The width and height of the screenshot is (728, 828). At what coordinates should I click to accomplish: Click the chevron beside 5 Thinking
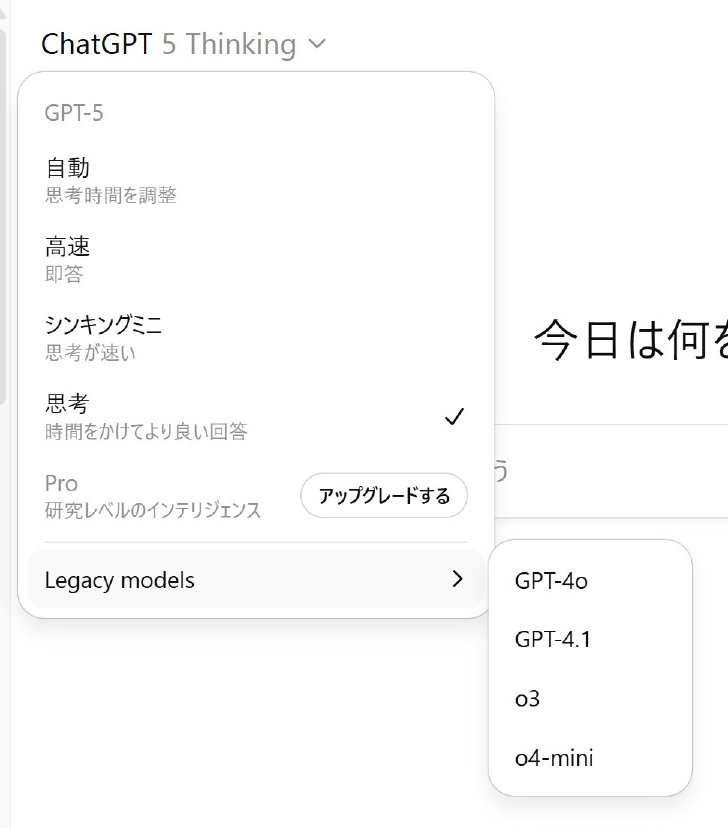[317, 44]
